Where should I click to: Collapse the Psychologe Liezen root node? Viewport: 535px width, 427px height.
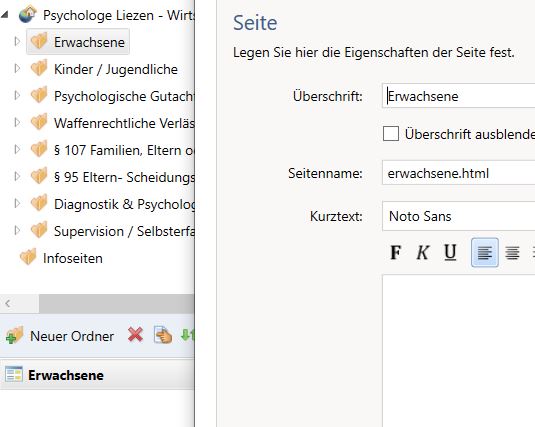[x=5, y=14]
